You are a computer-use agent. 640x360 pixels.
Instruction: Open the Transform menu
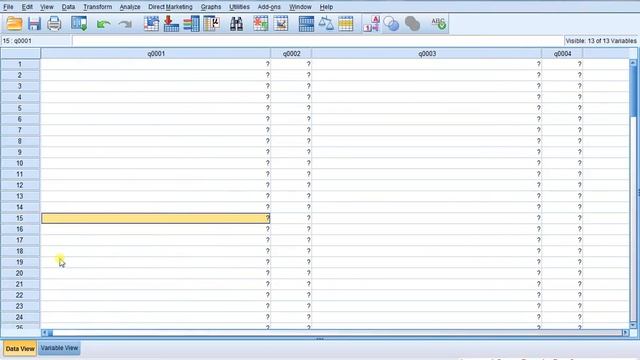click(x=97, y=7)
